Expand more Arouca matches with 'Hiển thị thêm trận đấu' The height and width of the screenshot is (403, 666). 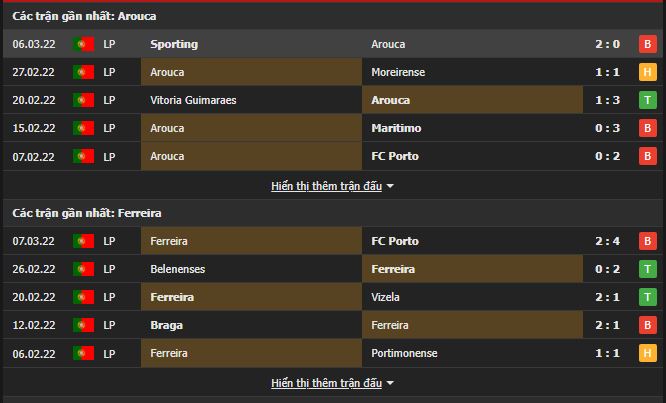[x=326, y=186]
